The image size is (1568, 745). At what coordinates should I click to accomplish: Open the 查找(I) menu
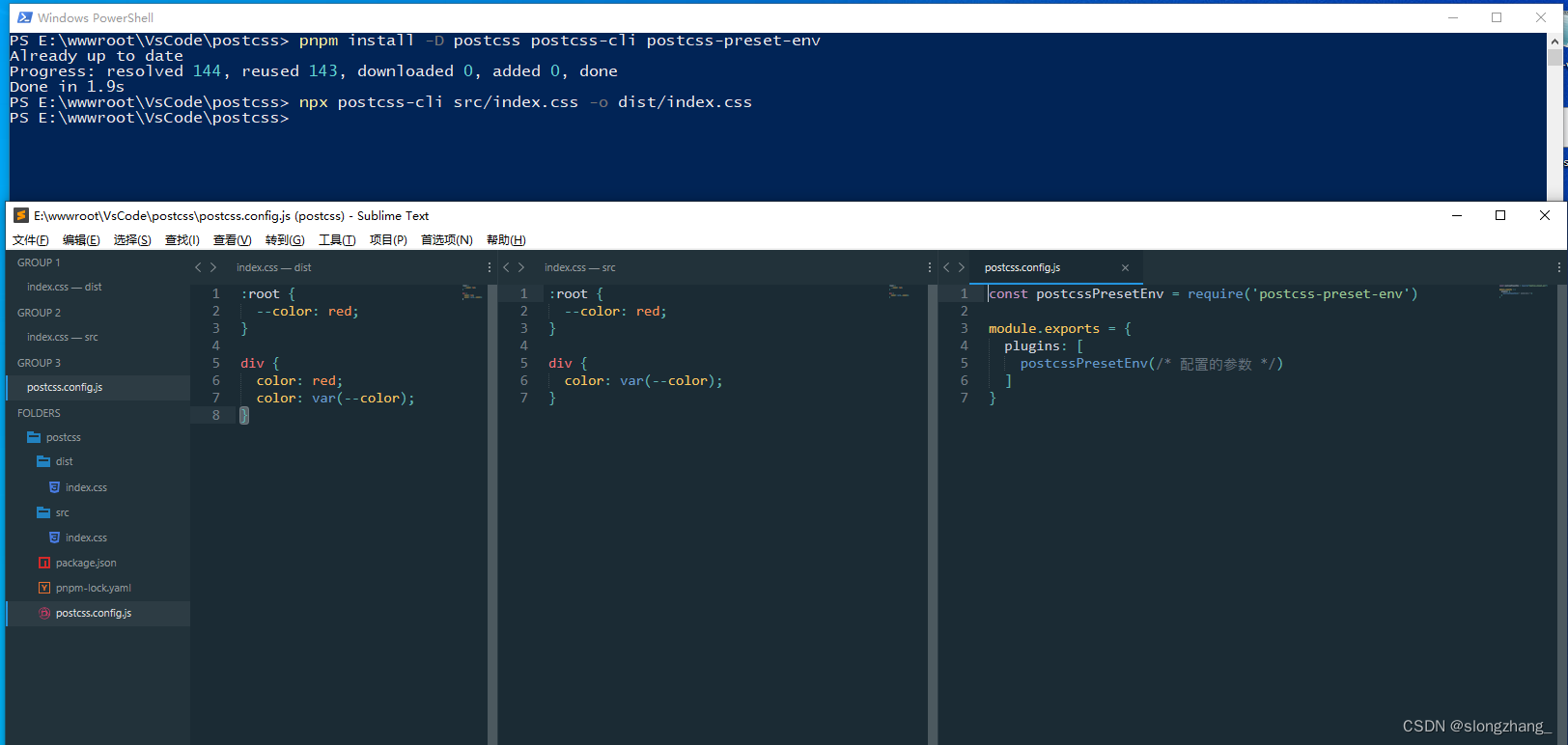tap(182, 240)
